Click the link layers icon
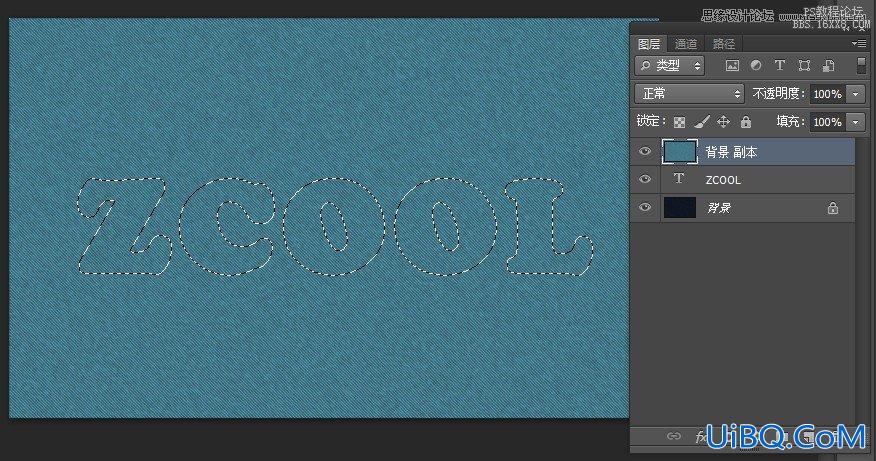 (674, 436)
